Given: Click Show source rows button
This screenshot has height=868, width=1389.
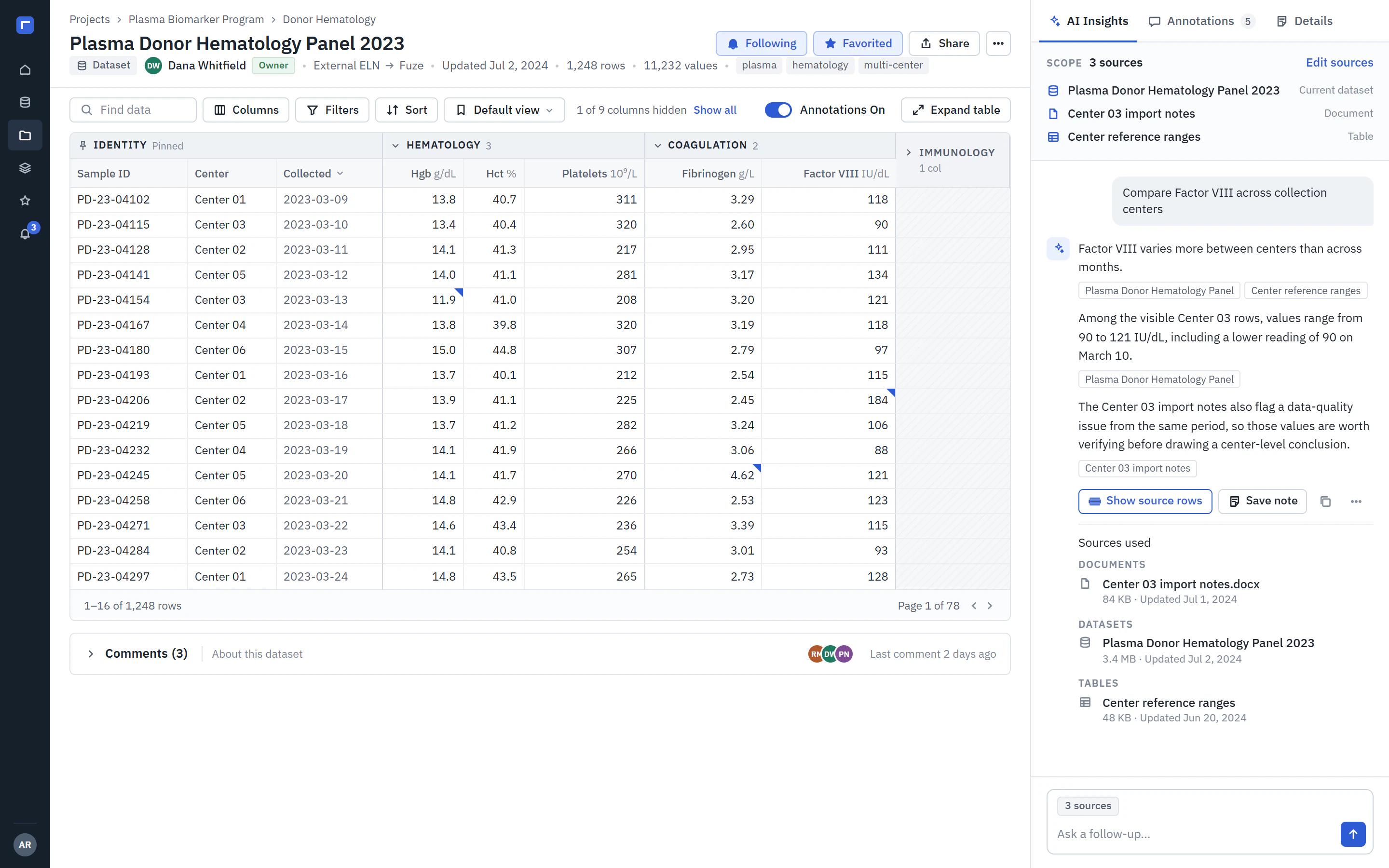Looking at the screenshot, I should coord(1145,501).
